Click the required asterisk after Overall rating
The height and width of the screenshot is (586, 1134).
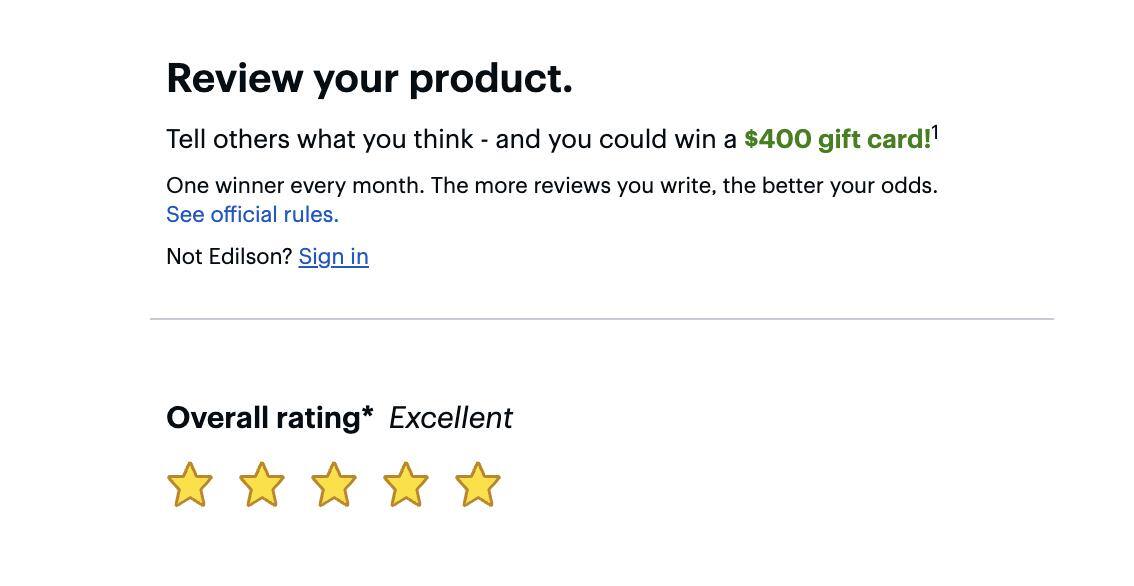point(368,414)
